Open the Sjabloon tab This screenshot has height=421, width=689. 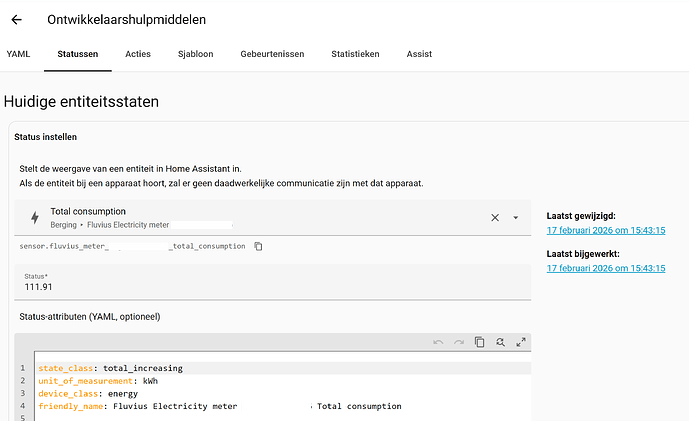coord(196,54)
